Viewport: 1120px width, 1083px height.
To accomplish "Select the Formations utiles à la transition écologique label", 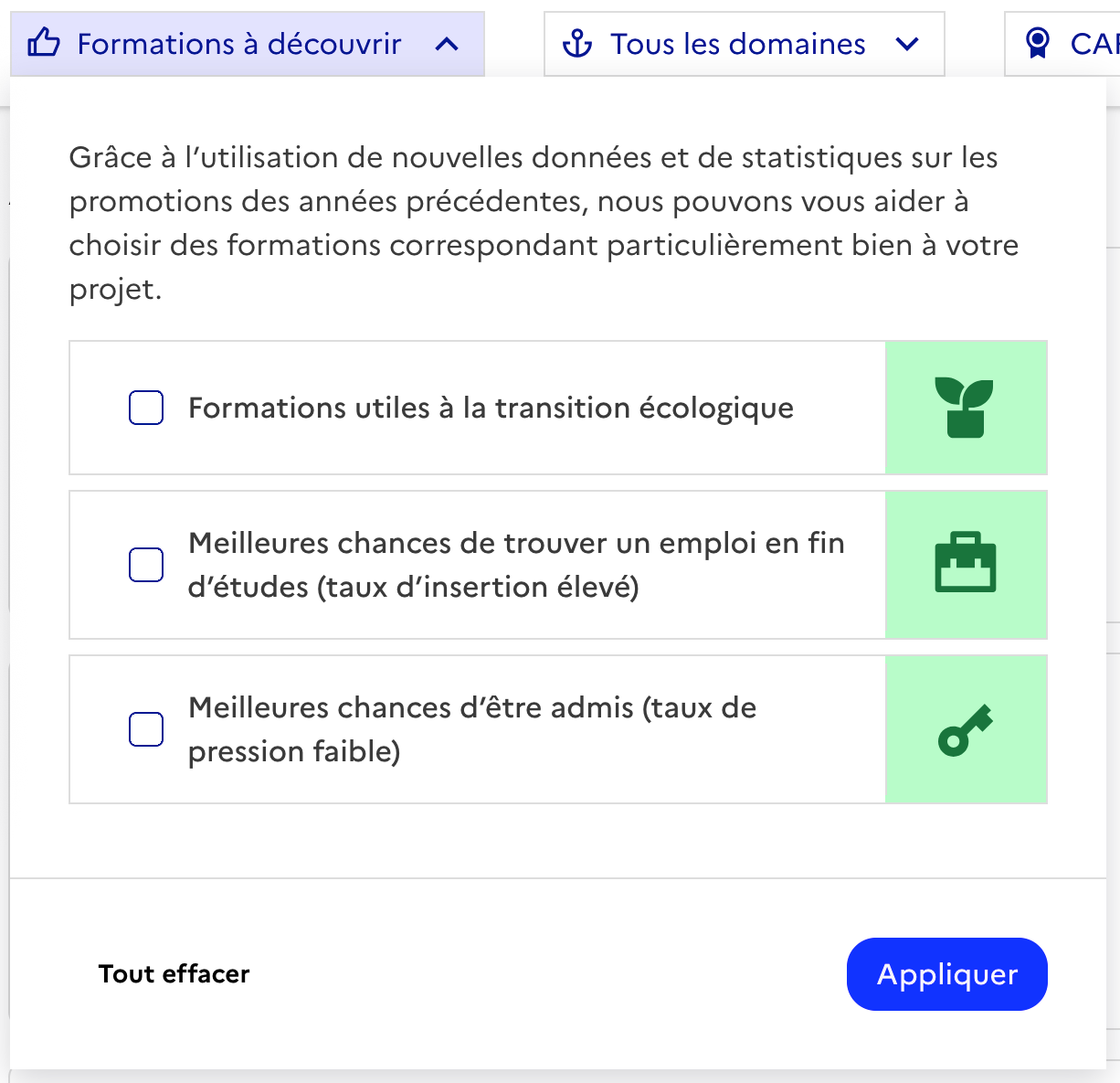I will (x=491, y=408).
